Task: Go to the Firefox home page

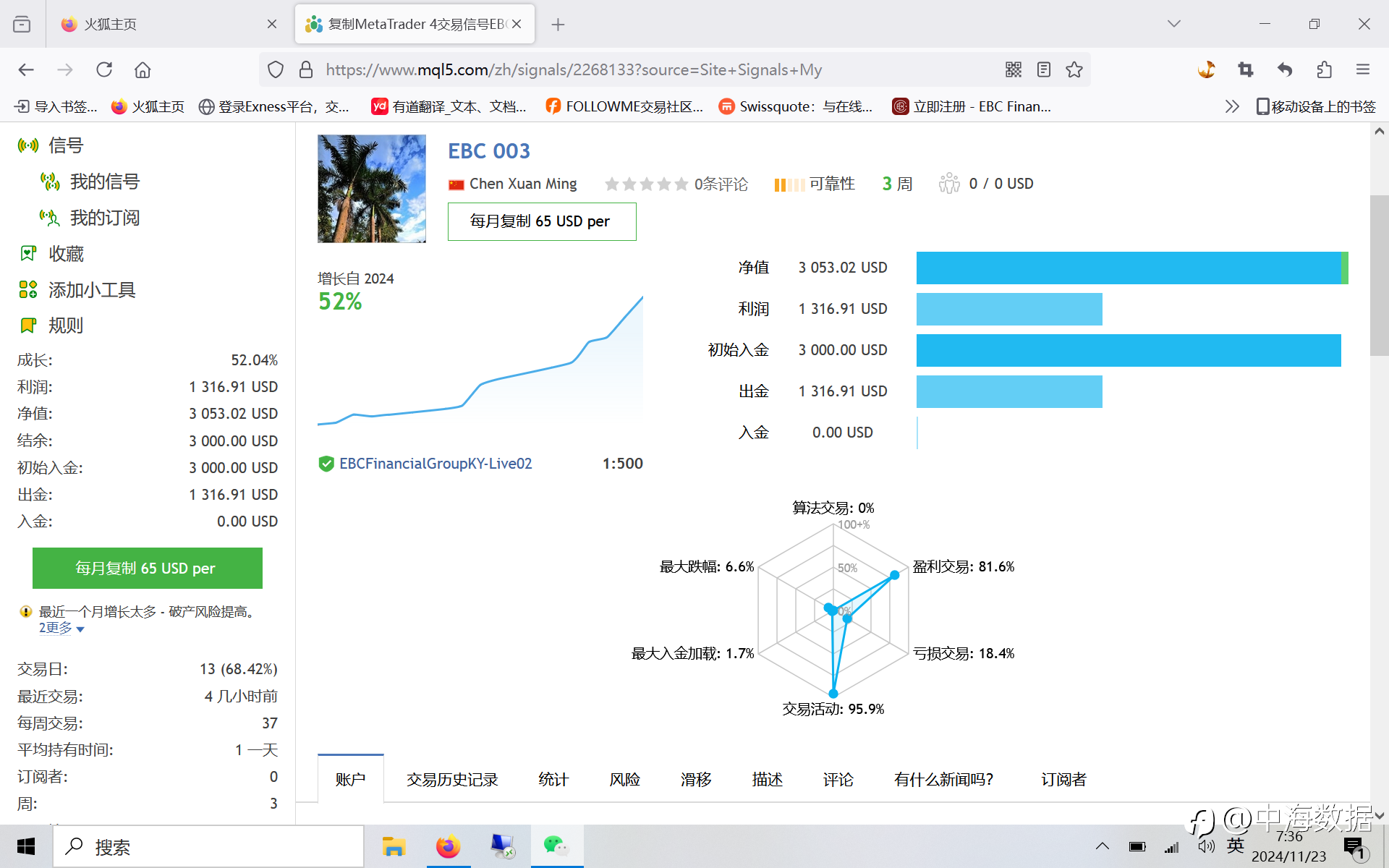Action: pos(143,69)
